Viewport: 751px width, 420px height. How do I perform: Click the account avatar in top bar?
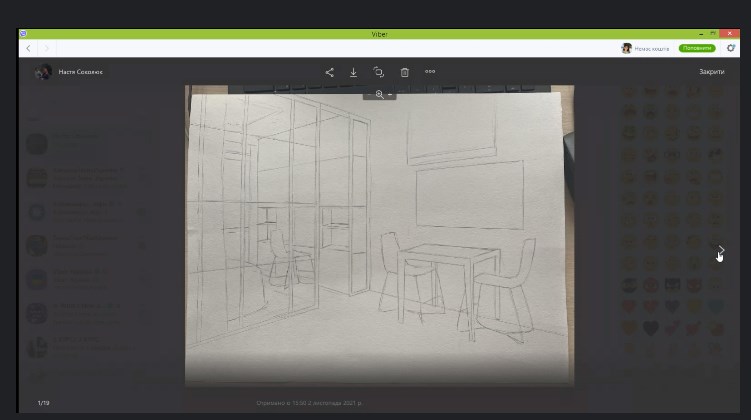point(626,48)
